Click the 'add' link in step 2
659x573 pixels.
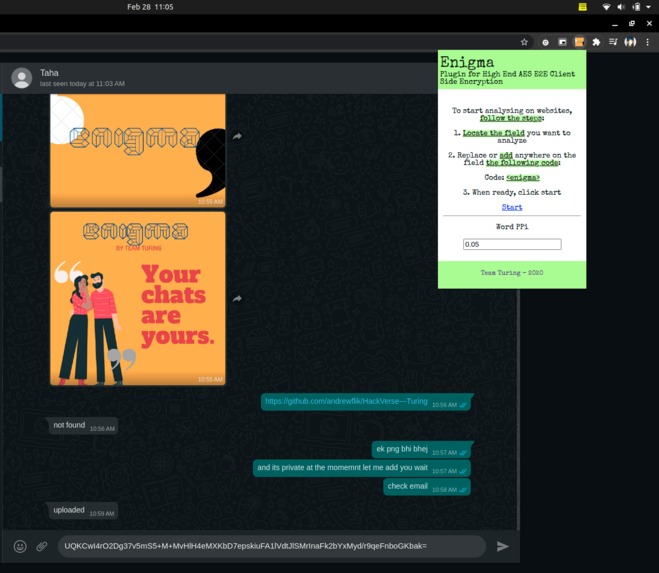pyautogui.click(x=506, y=155)
